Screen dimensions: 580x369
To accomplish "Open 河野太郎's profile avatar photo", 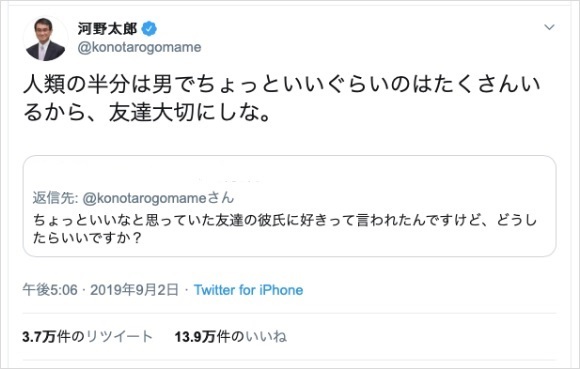I will (x=45, y=39).
